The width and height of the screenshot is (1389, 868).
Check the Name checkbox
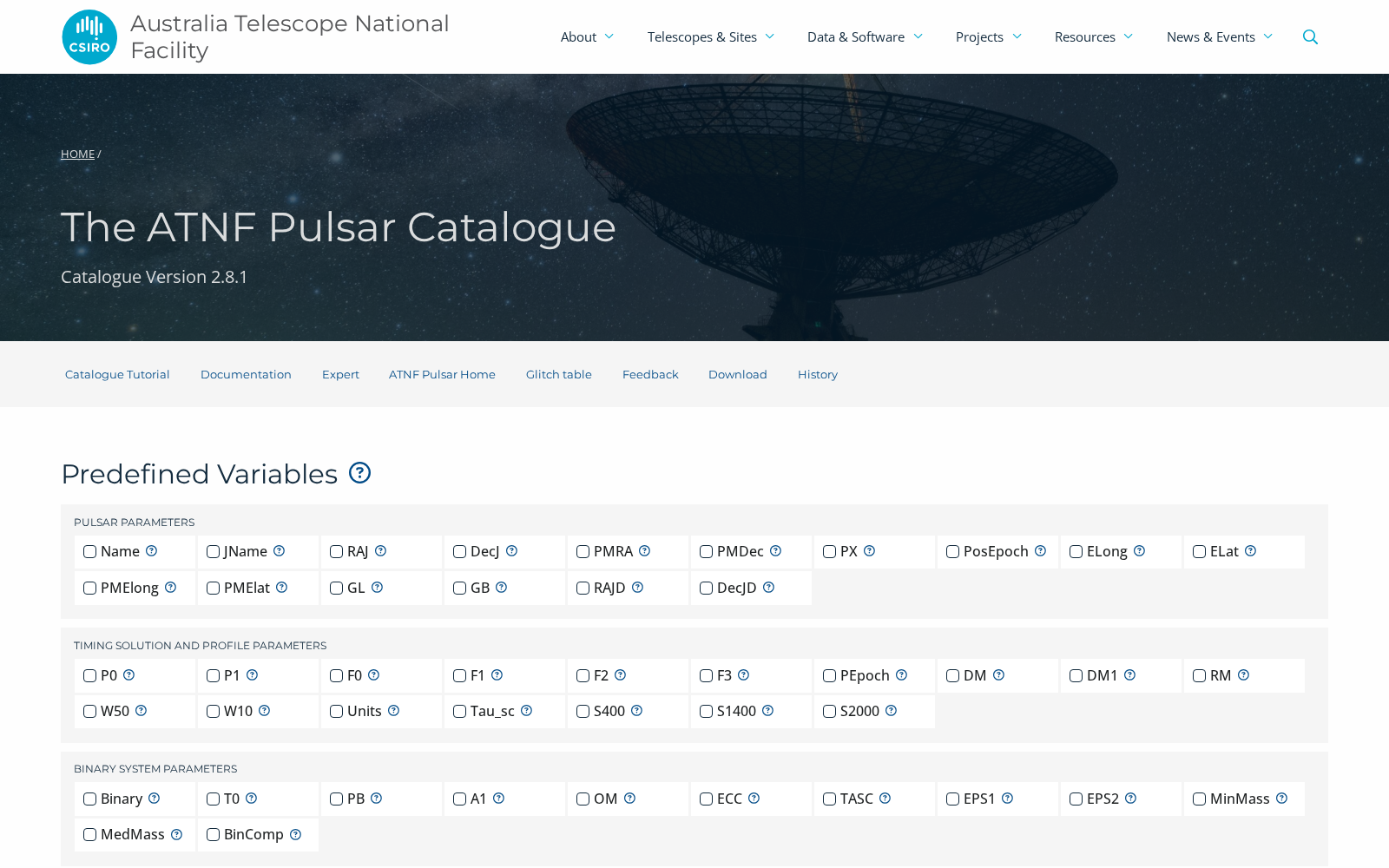pos(89,552)
